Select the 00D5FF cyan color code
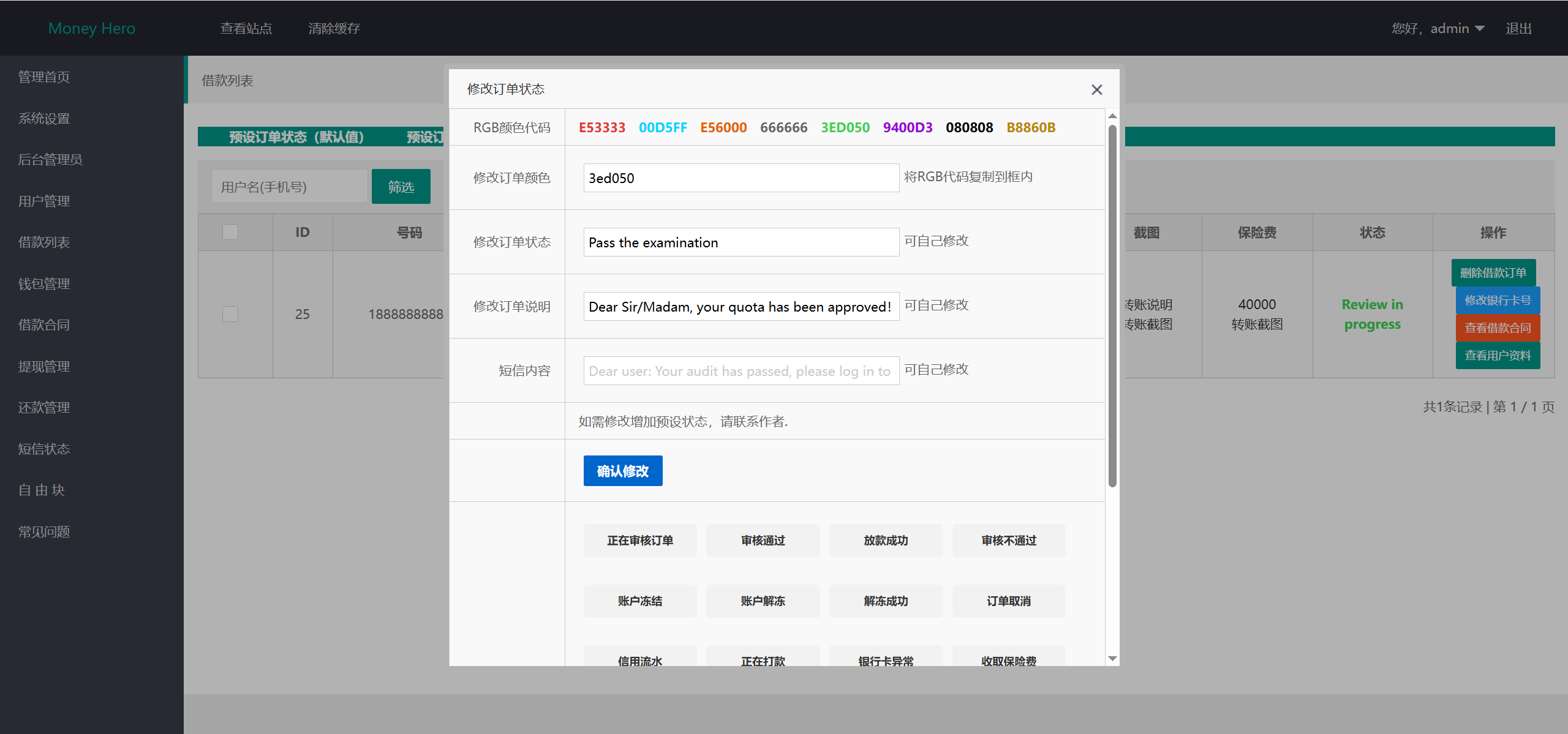This screenshot has height=734, width=1568. [663, 127]
